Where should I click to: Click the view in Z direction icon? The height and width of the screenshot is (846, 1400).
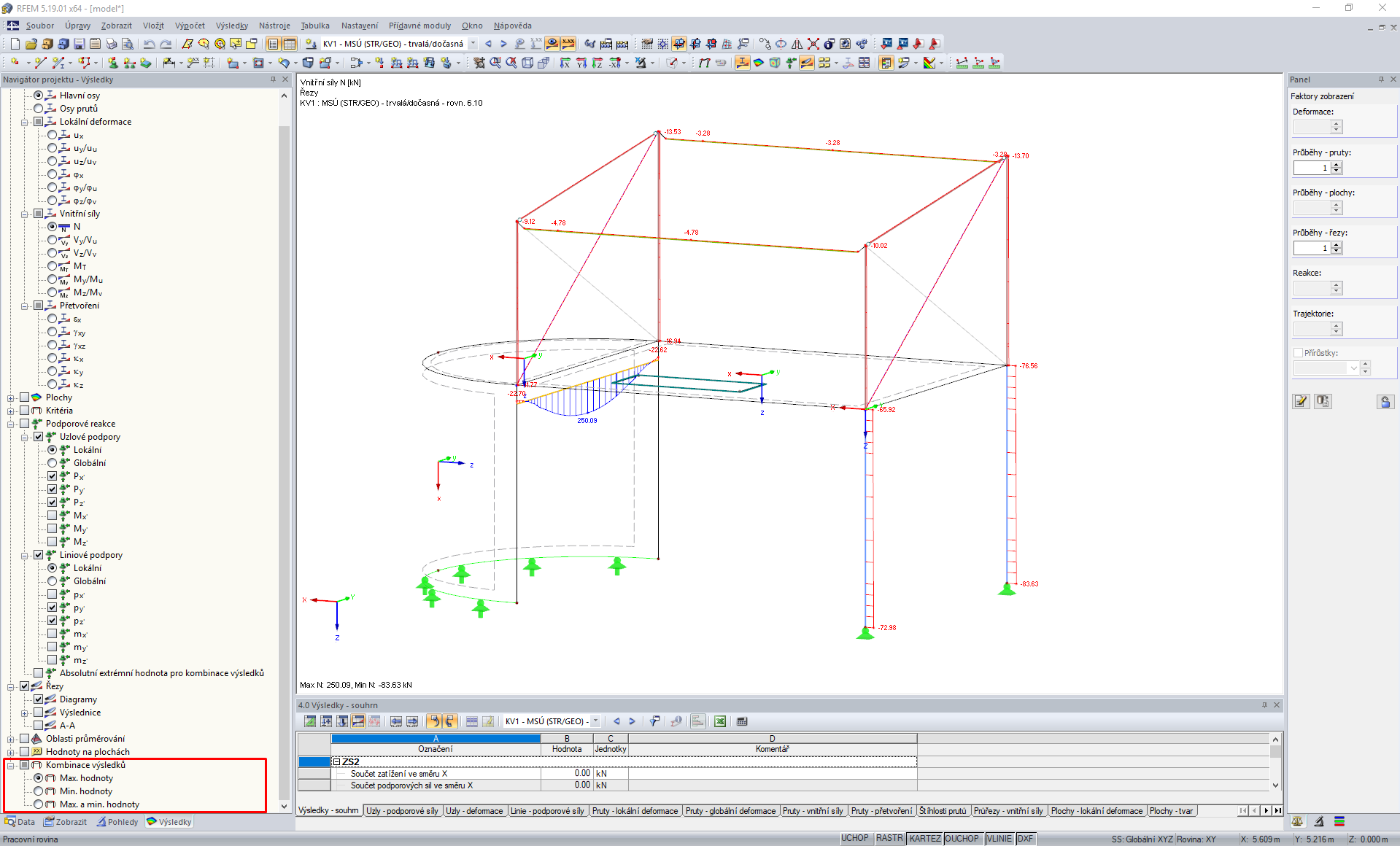(x=597, y=63)
